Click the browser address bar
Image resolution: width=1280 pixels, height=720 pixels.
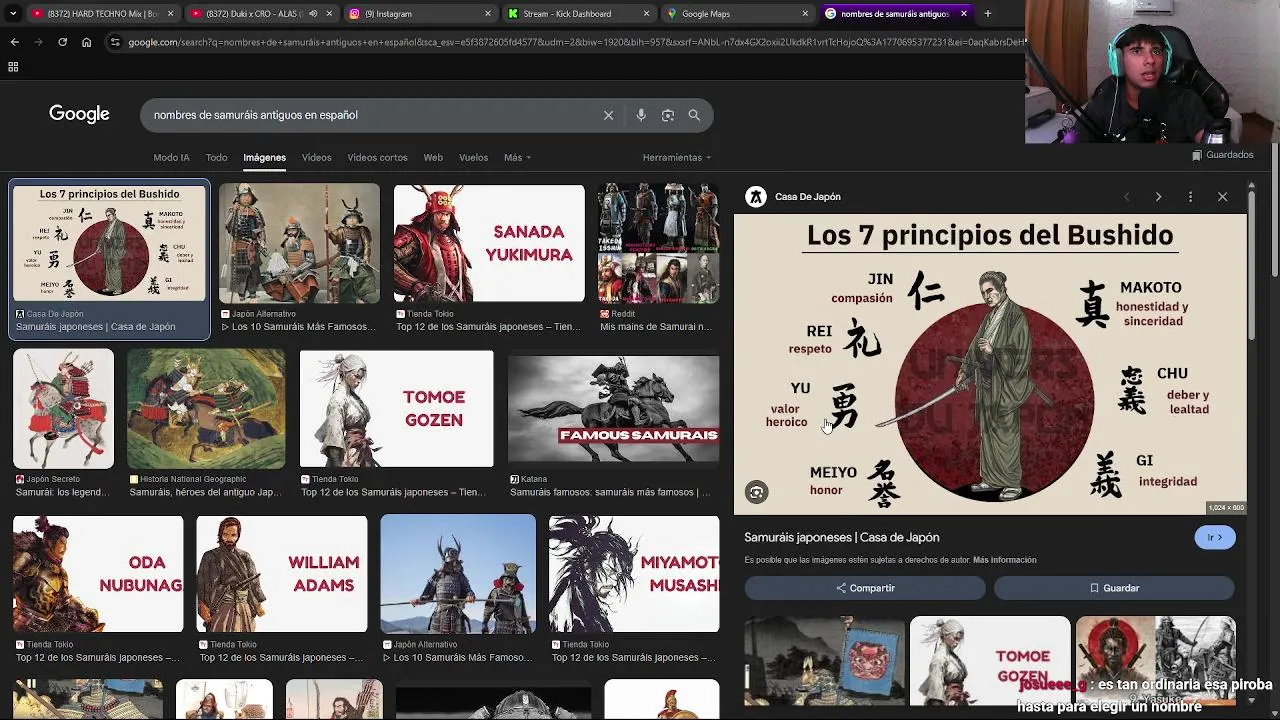(x=575, y=42)
